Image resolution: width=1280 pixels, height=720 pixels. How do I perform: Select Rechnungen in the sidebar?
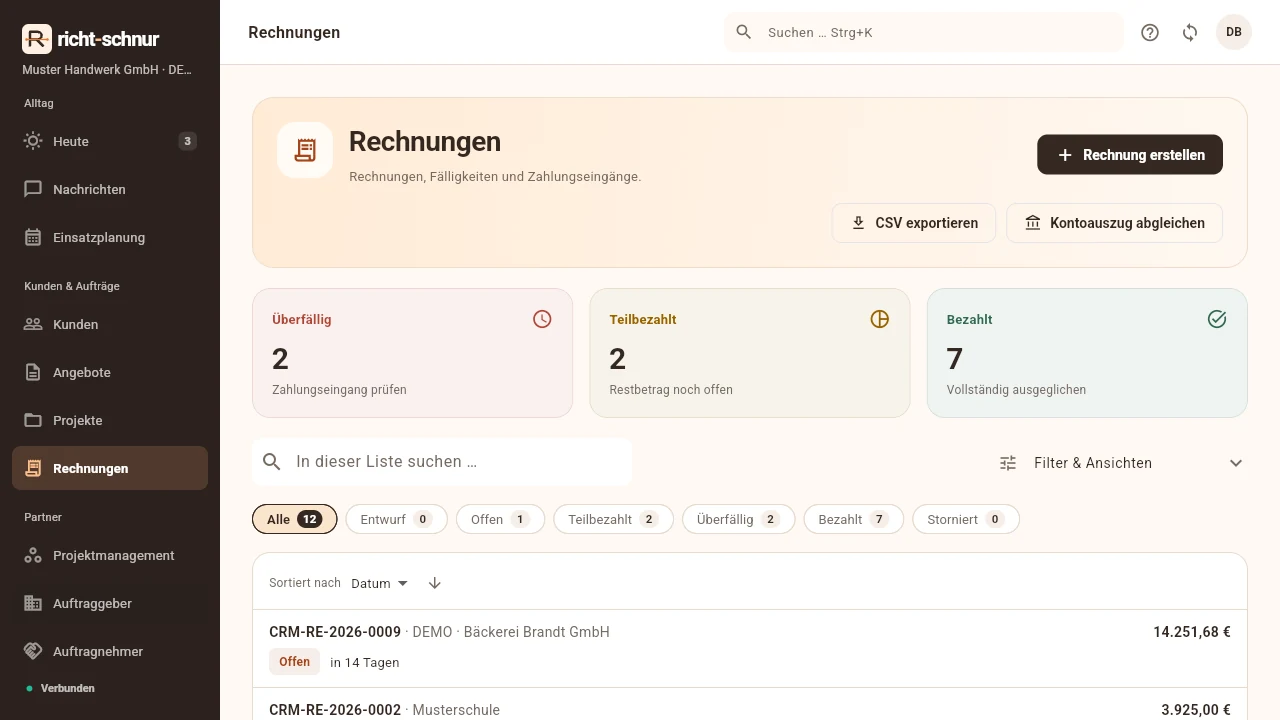click(110, 468)
